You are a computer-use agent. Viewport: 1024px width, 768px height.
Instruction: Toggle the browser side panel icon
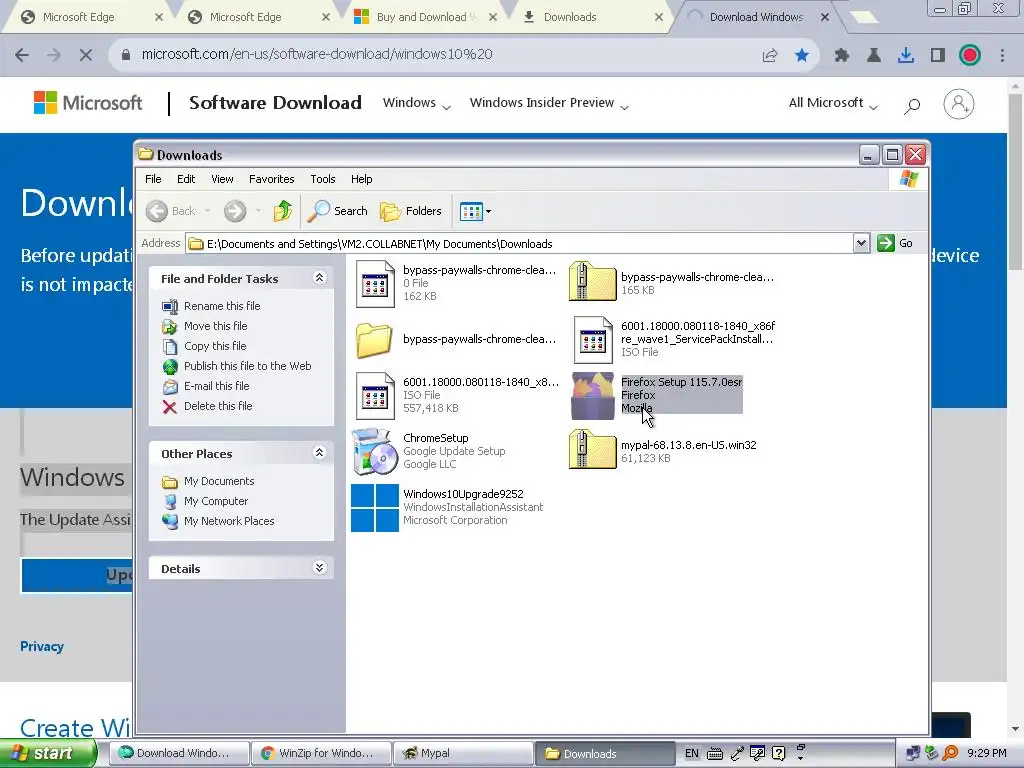938,55
